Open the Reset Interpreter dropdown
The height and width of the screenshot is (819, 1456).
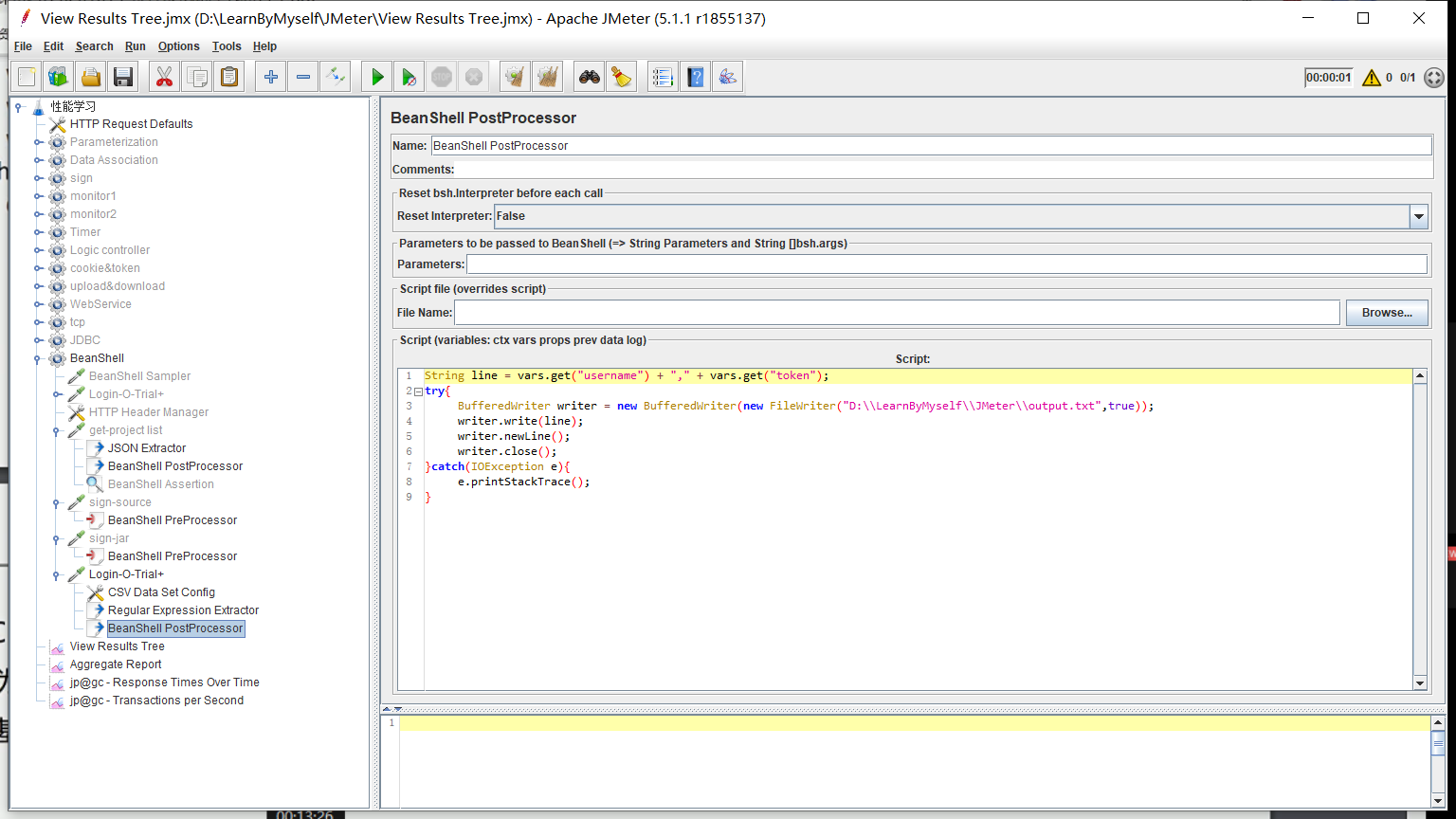tap(1418, 216)
